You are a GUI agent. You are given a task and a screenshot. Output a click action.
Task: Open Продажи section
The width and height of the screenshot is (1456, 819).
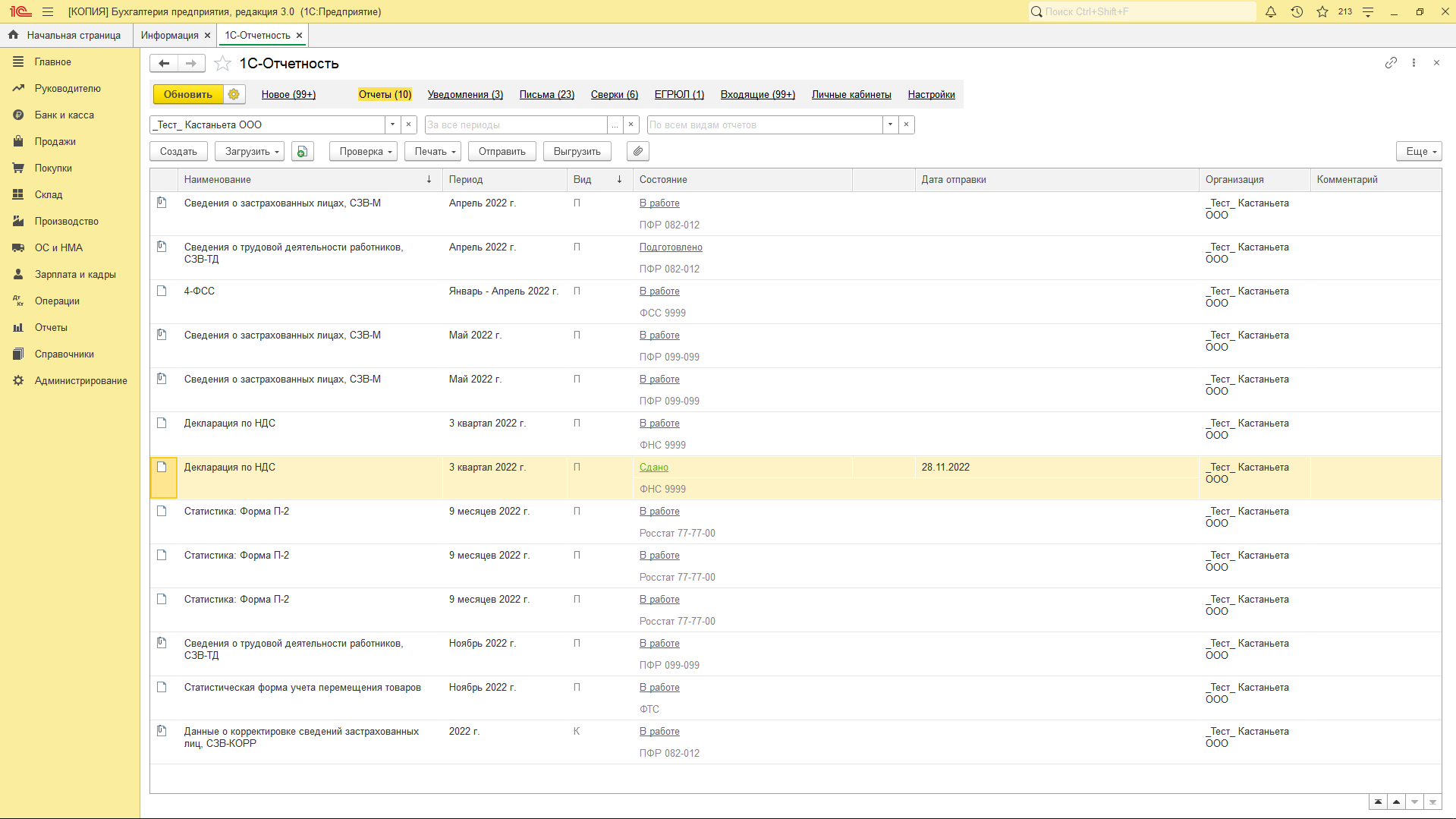pyautogui.click(x=55, y=142)
